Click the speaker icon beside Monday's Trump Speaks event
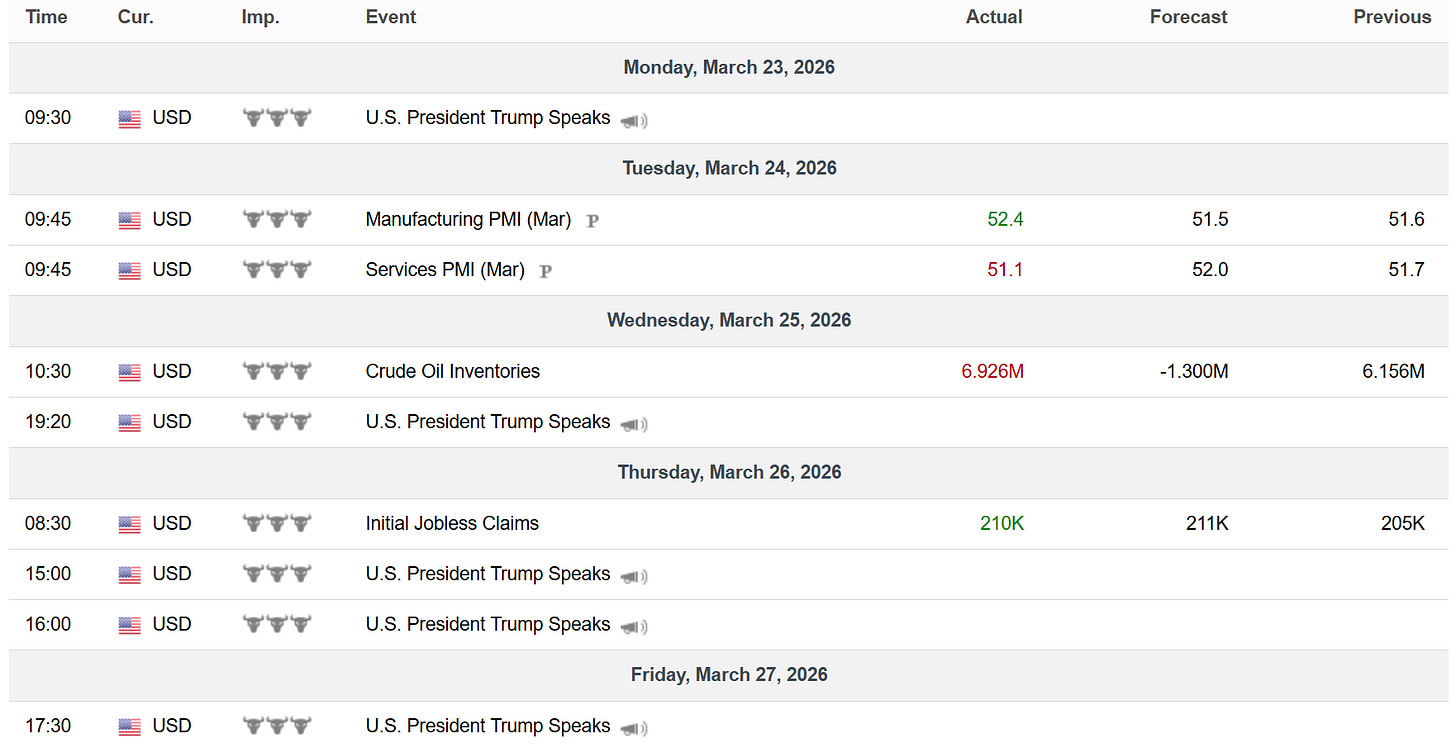 click(634, 121)
